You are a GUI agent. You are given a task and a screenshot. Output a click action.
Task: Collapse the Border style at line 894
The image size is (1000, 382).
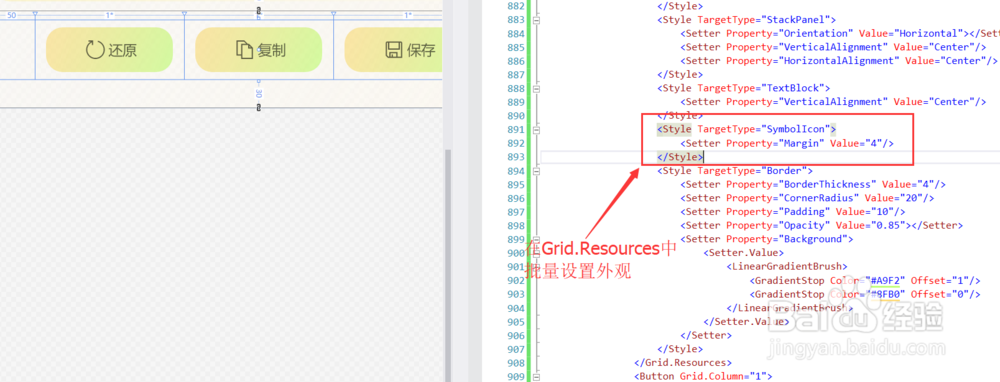535,171
